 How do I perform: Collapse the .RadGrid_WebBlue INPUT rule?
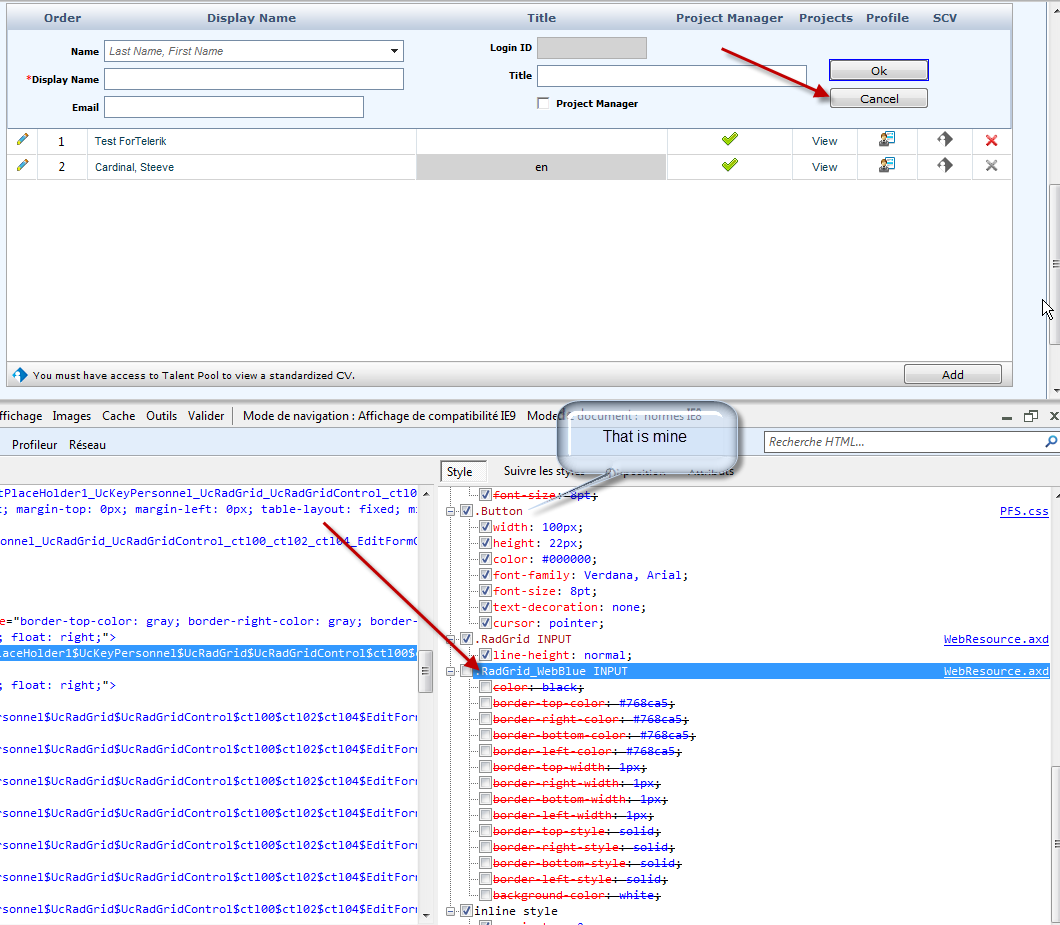451,671
